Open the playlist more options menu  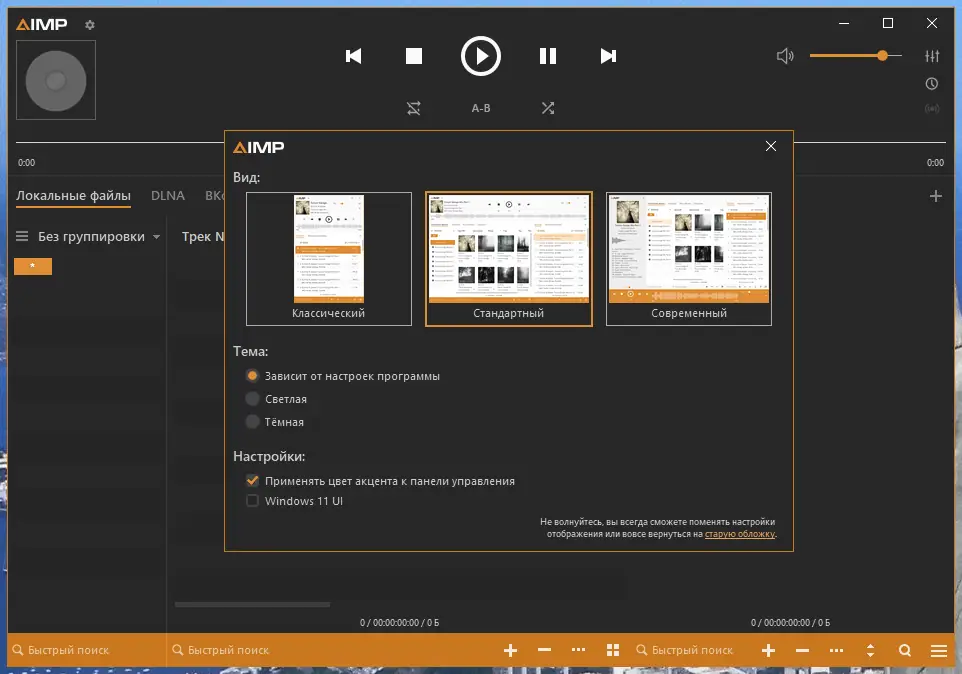tap(836, 650)
